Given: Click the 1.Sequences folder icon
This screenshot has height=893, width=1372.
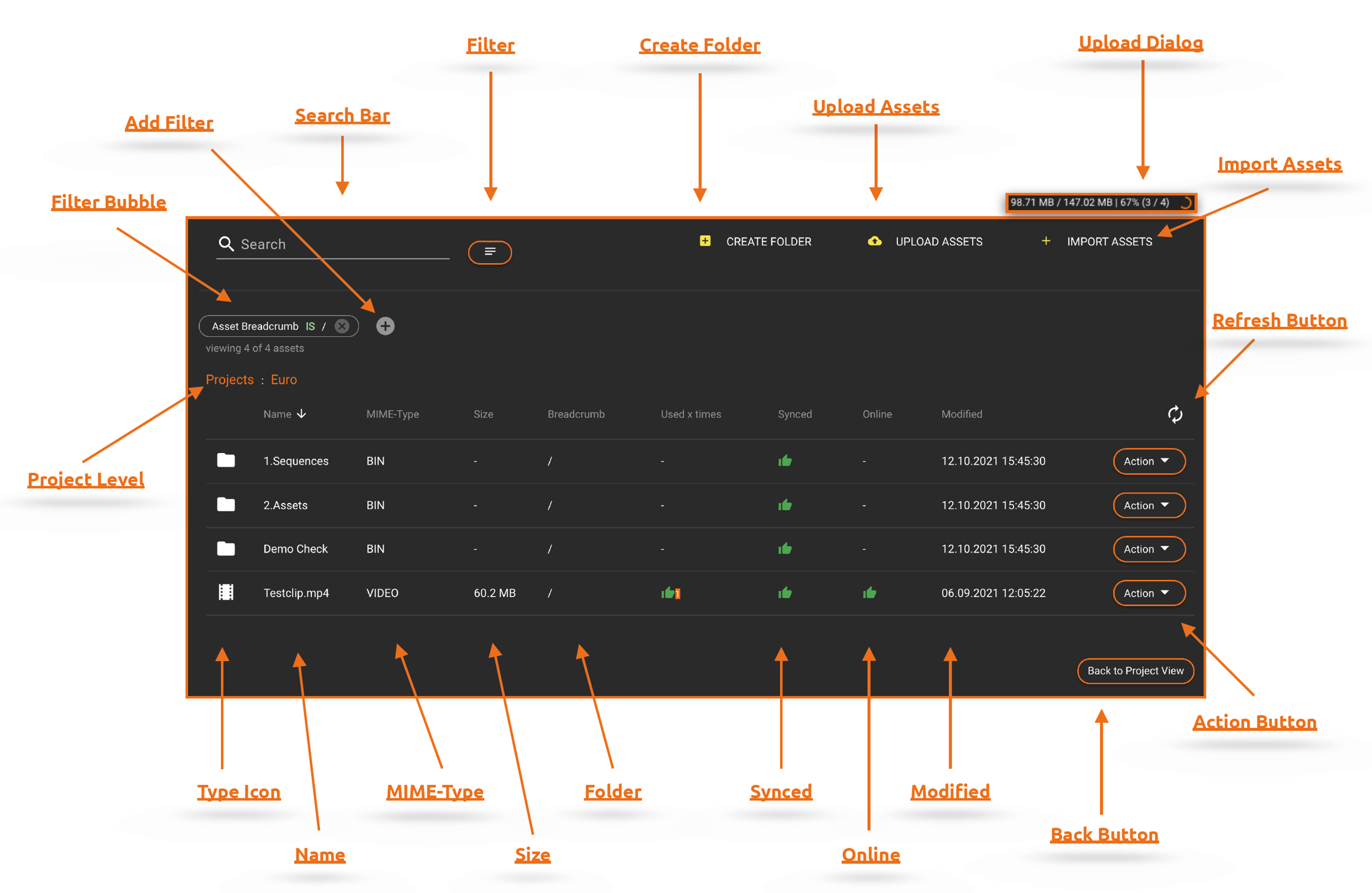Looking at the screenshot, I should 226,460.
